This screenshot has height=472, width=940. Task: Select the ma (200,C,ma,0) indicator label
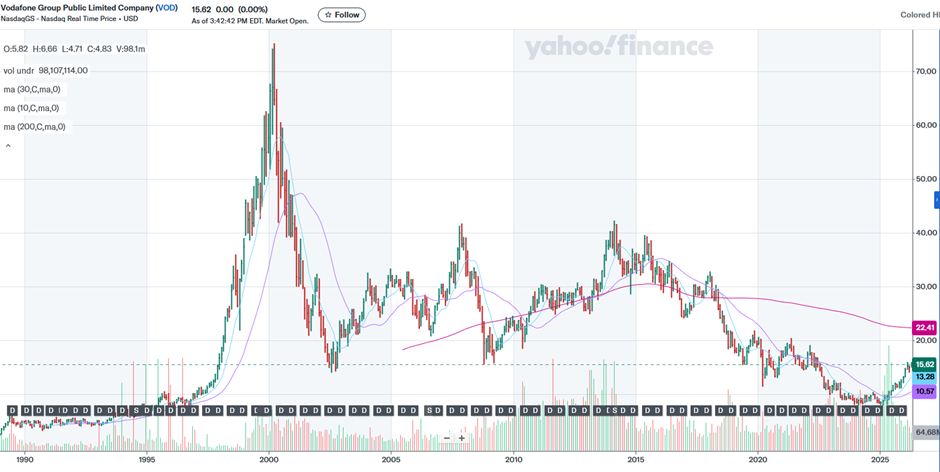tap(33, 127)
